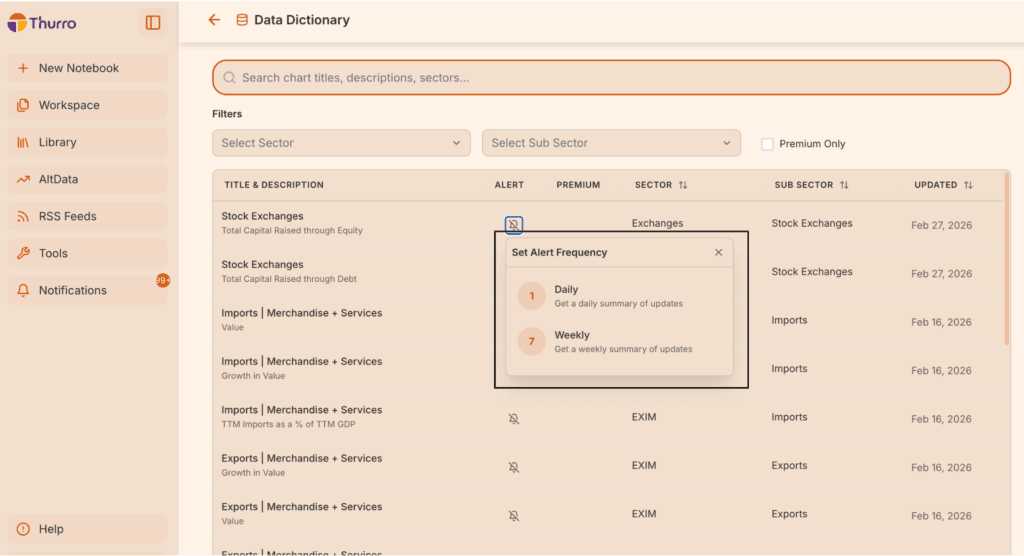
Task: Click the Thurro logo
Action: point(42,23)
